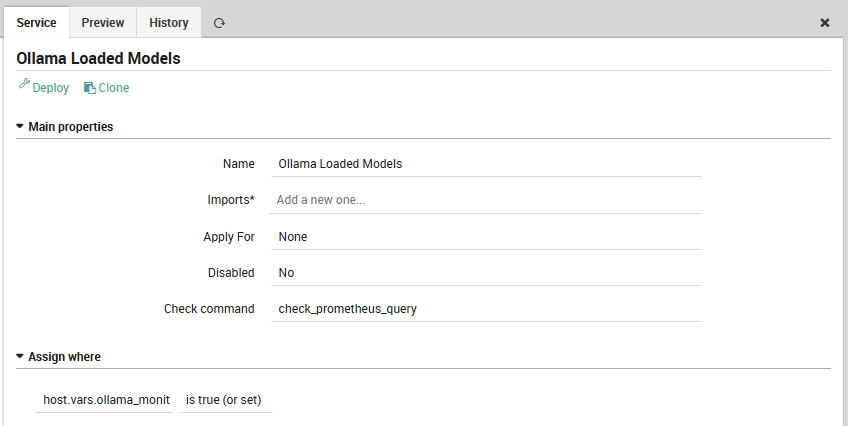This screenshot has width=848, height=426.
Task: Open the Preview tab
Action: pos(103,23)
